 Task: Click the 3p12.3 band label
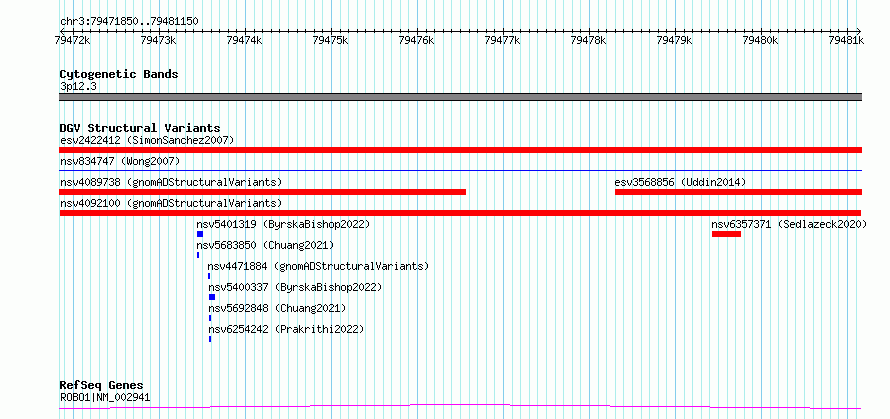pyautogui.click(x=78, y=86)
